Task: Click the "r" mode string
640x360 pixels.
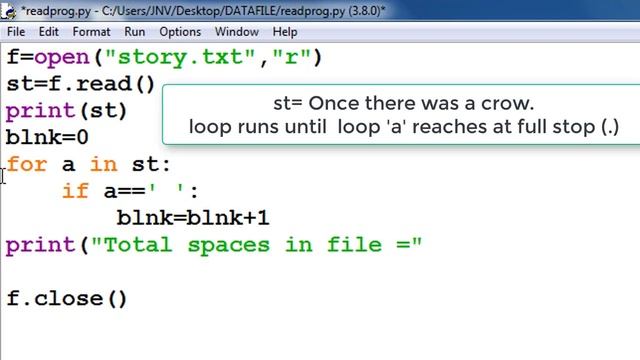Action: tap(291, 57)
